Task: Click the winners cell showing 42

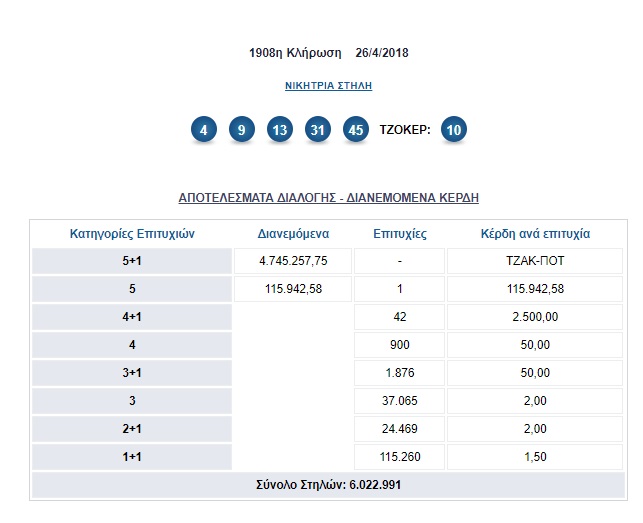Action: [399, 317]
